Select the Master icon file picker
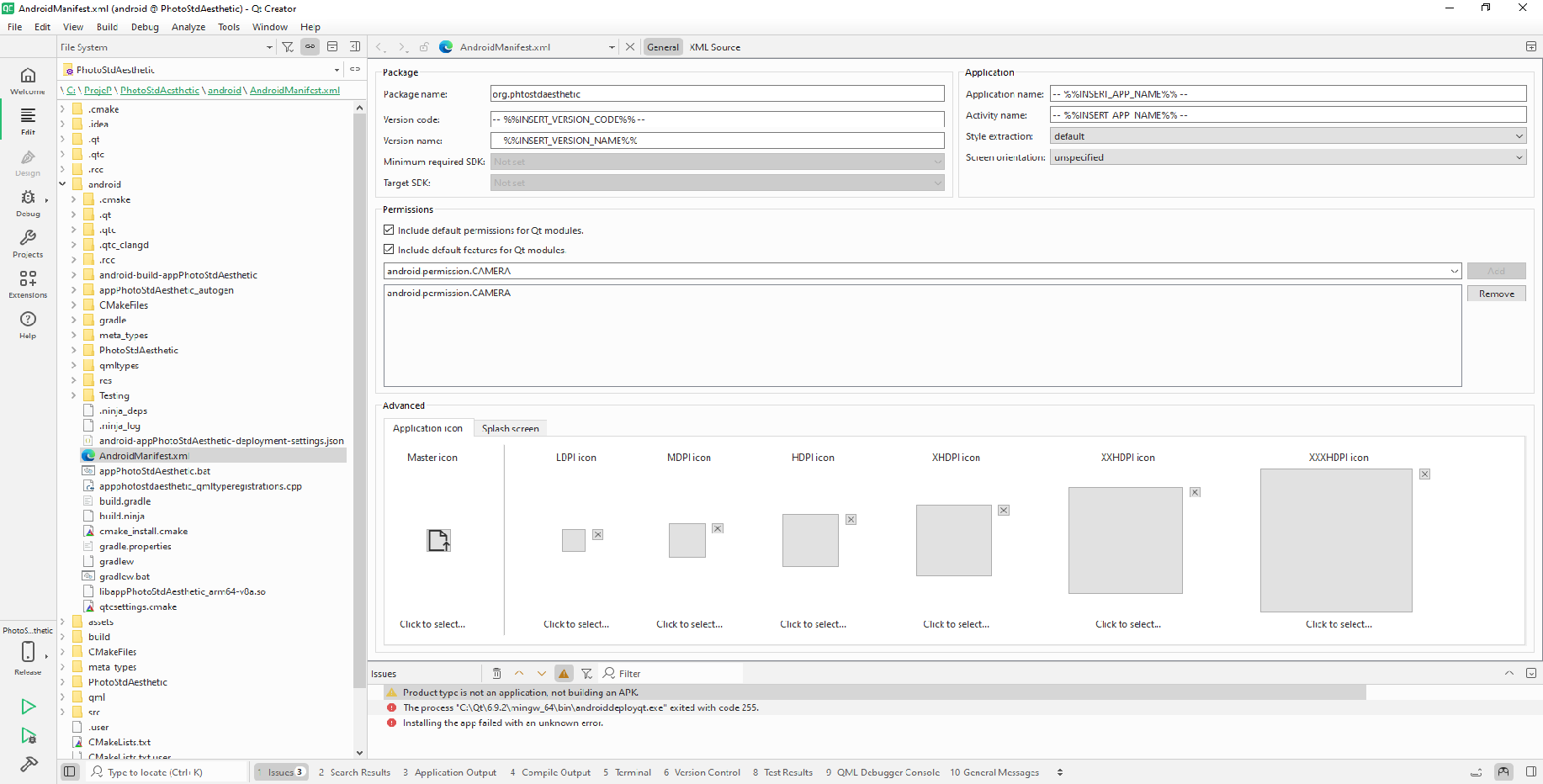1543x784 pixels. [438, 540]
